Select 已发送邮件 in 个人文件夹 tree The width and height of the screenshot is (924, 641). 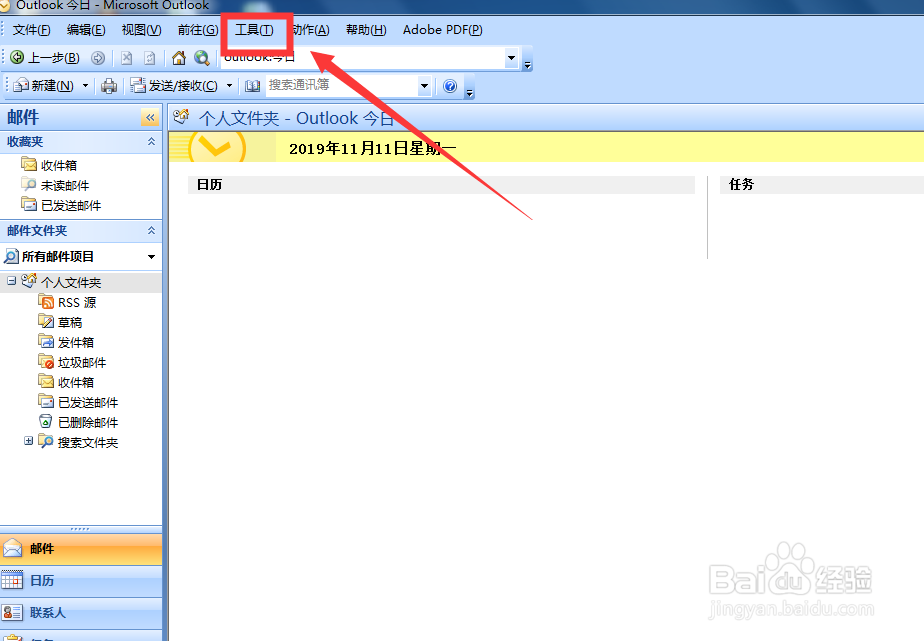point(88,403)
